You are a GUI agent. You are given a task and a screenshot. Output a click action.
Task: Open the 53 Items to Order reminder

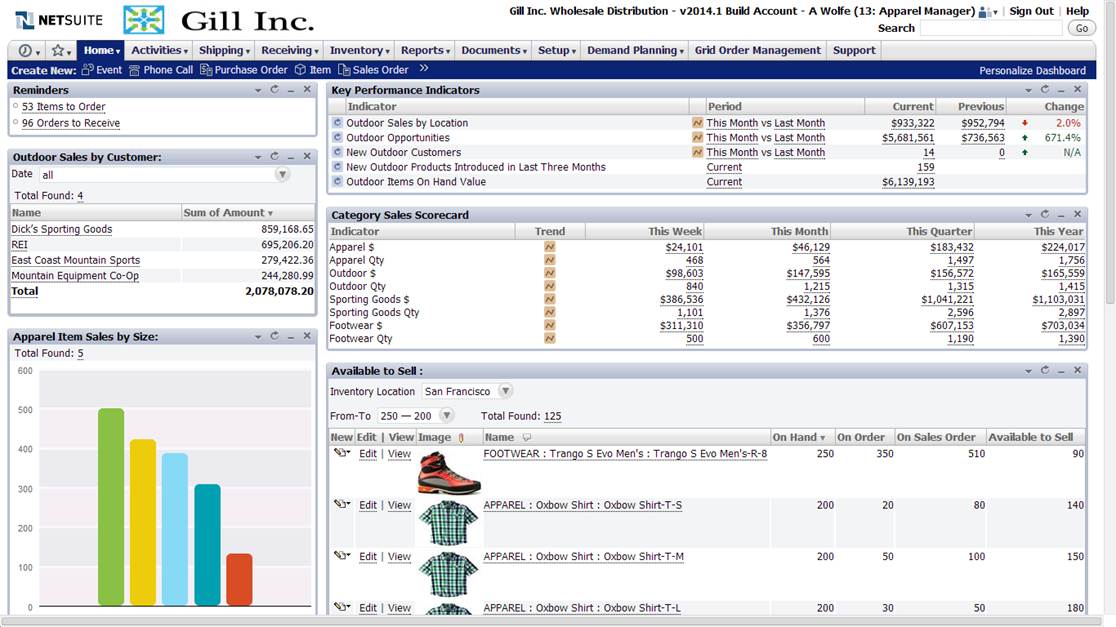(x=63, y=107)
